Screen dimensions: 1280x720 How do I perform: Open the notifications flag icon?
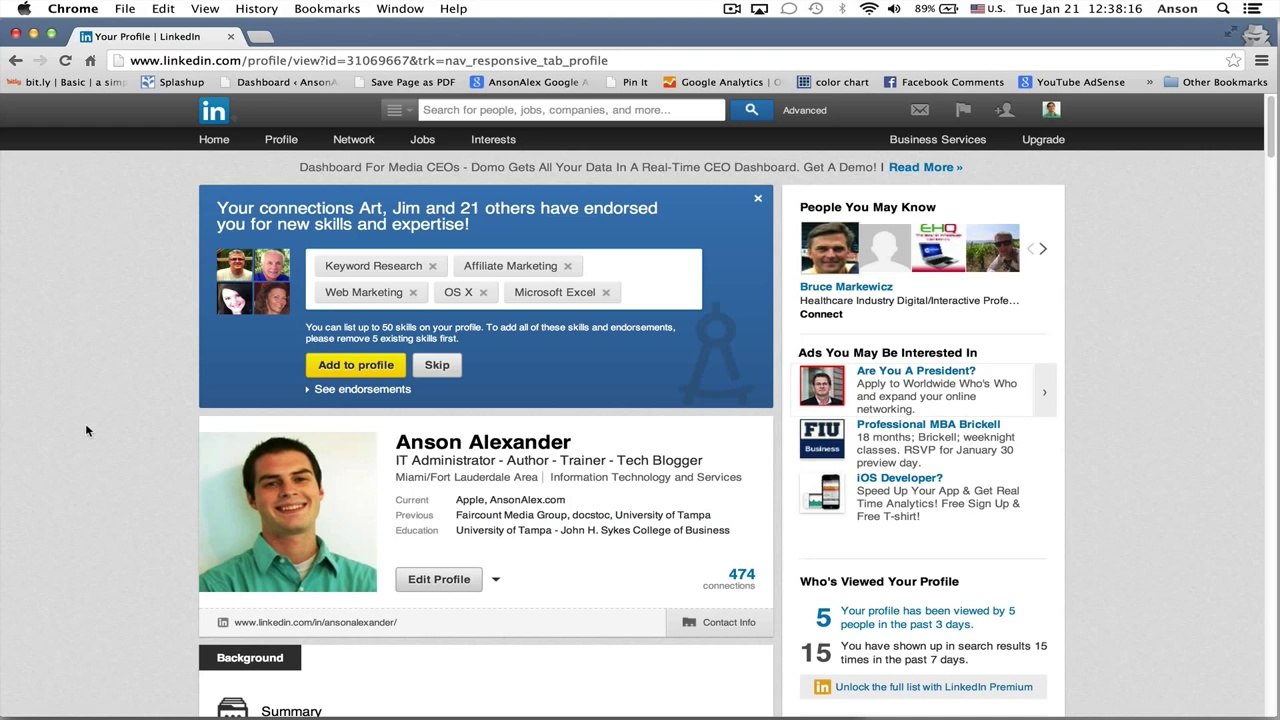click(963, 110)
